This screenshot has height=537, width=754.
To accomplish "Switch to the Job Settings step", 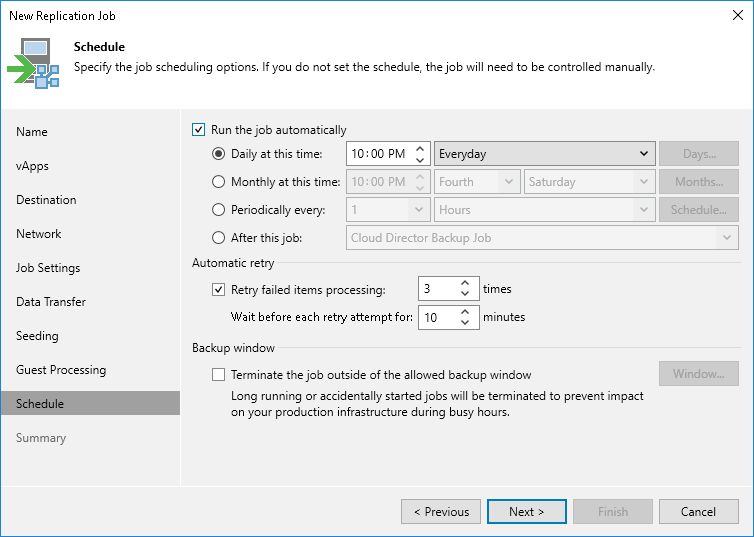I will [x=48, y=268].
